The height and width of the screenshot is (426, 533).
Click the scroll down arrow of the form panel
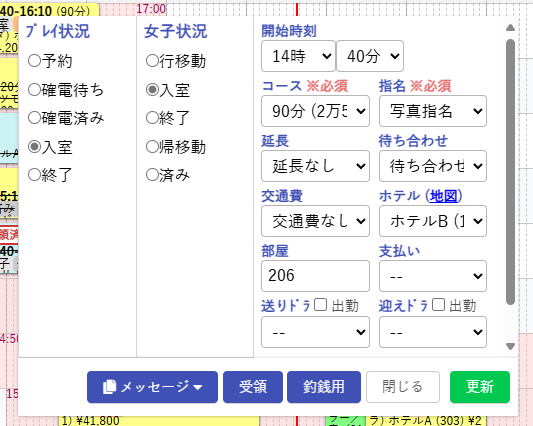510,346
